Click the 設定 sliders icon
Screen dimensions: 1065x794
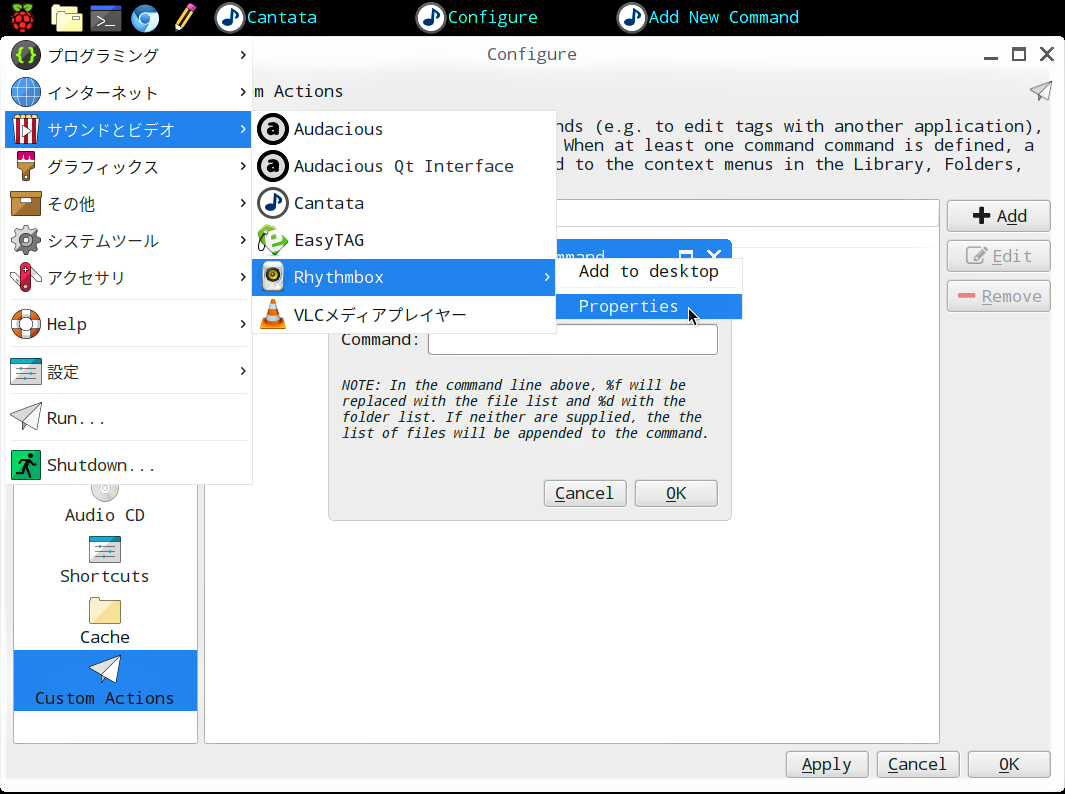click(x=26, y=372)
